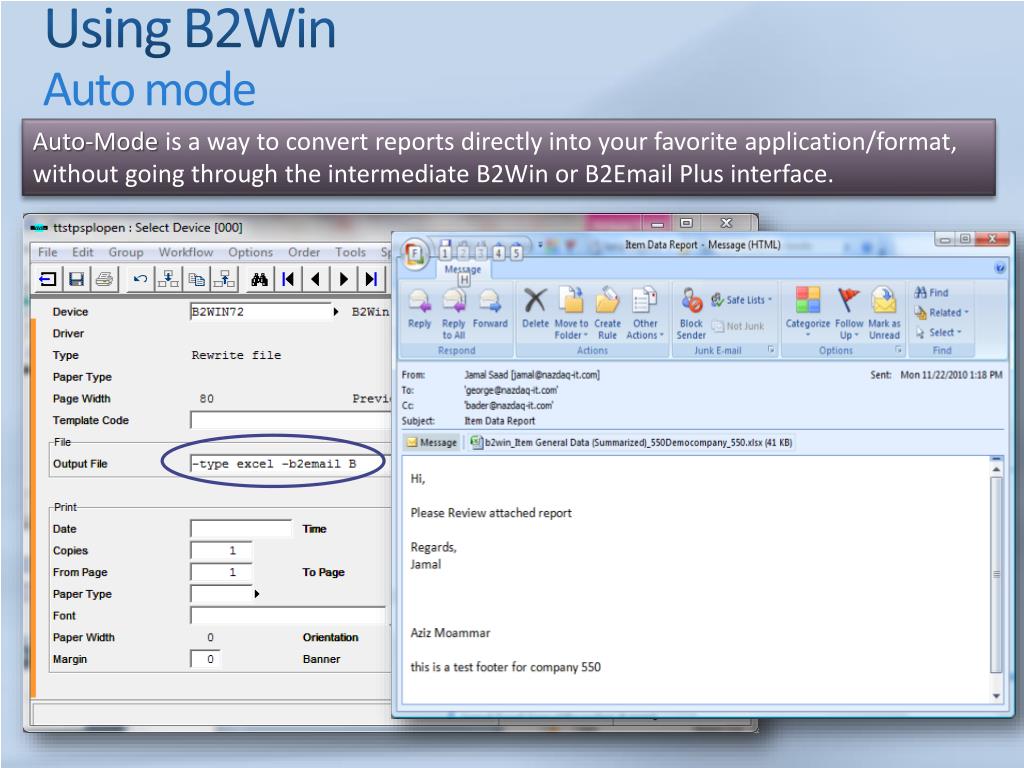The image size is (1024, 768).
Task: Open the b2win Item General Data xlsx attachment
Action: [x=632, y=442]
